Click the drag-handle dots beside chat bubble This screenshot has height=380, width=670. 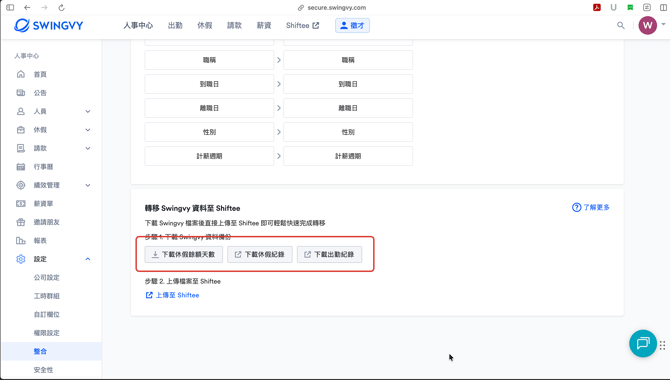662,345
